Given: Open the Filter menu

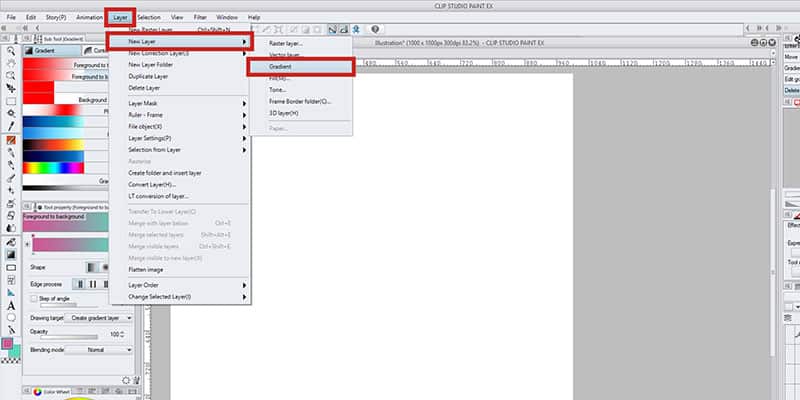Looking at the screenshot, I should [200, 17].
